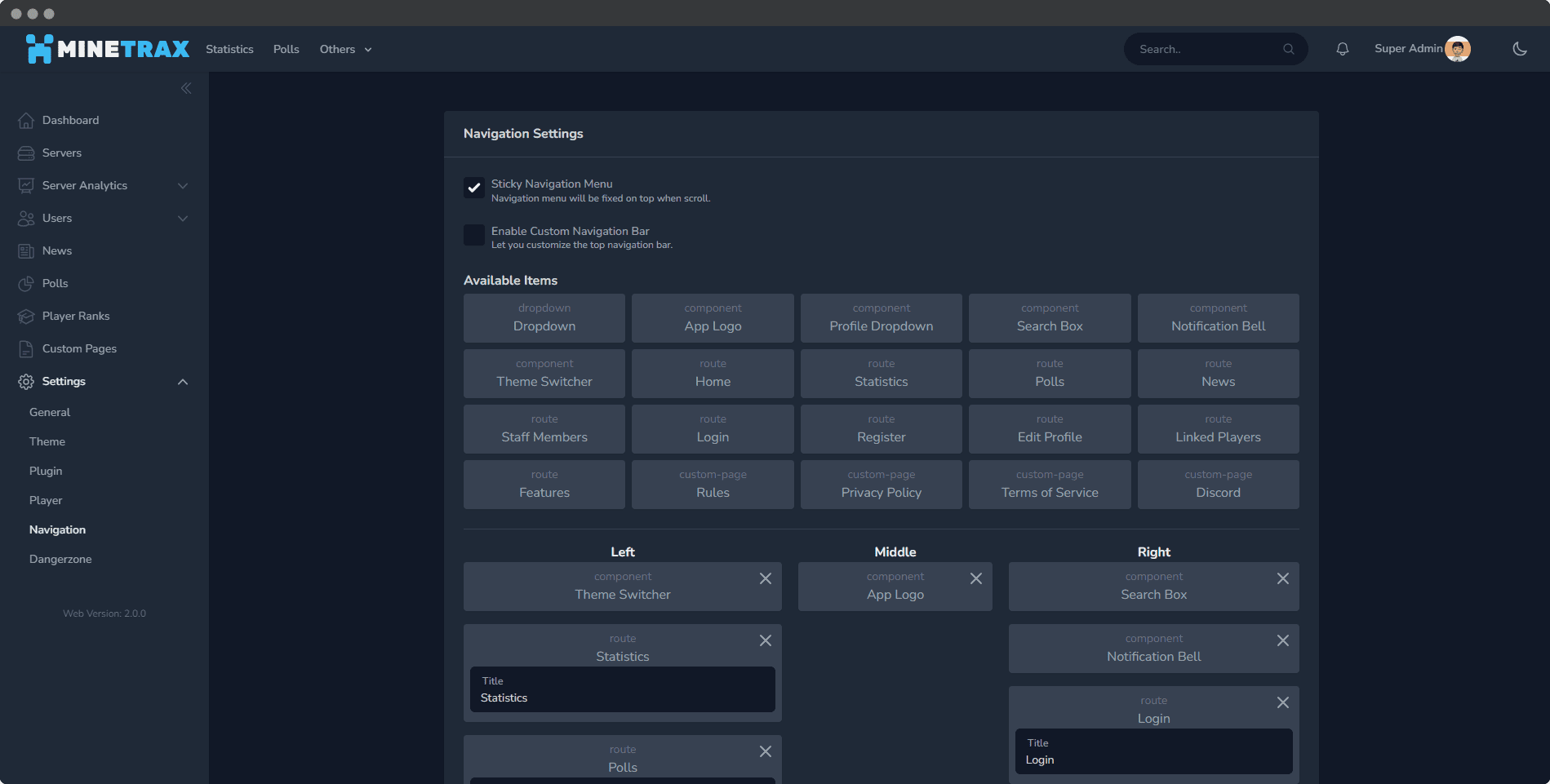Remove Login route from Right column
Viewport: 1550px width, 784px height.
[x=1283, y=702]
